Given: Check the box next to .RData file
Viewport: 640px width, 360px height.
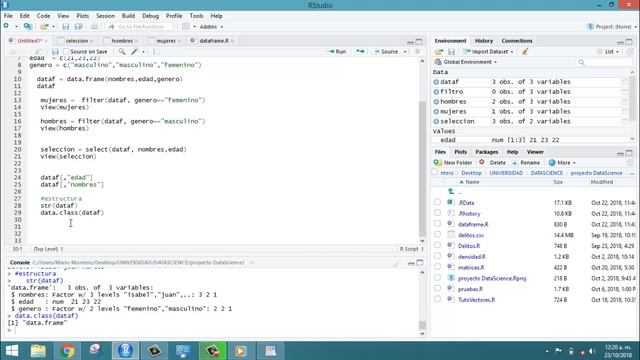Looking at the screenshot, I should coord(437,202).
